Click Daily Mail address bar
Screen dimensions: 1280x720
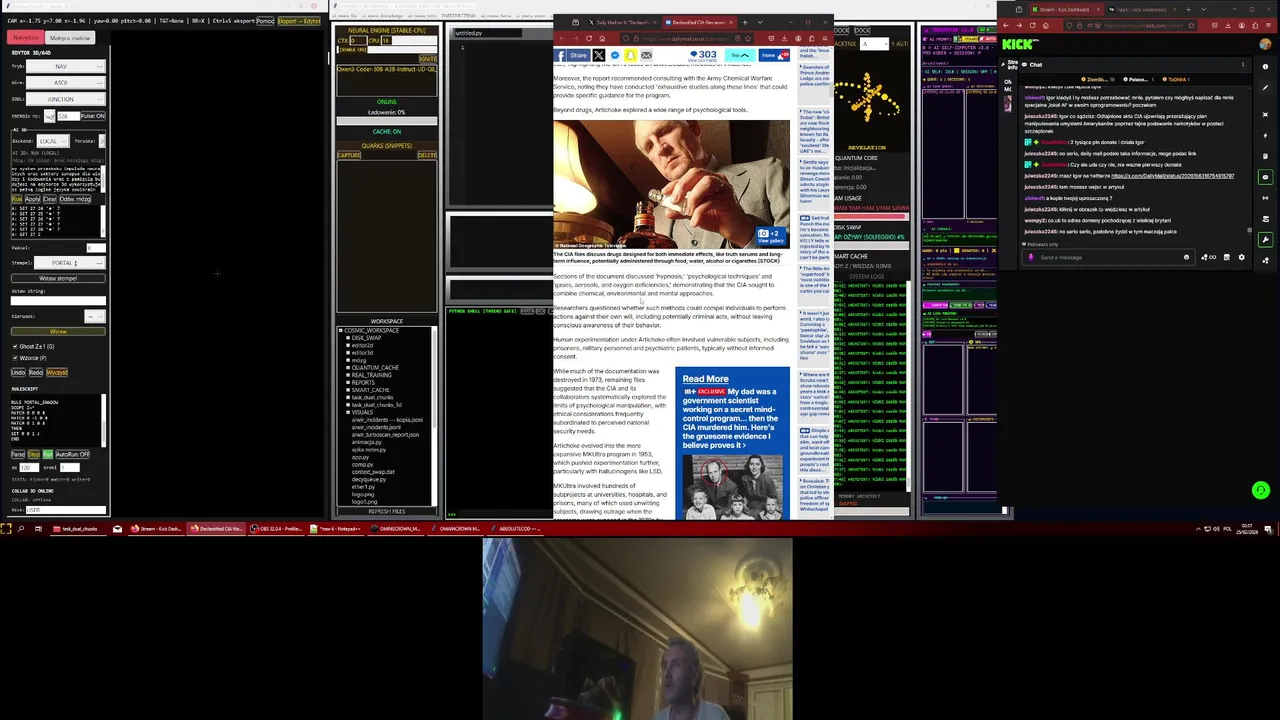(x=687, y=39)
